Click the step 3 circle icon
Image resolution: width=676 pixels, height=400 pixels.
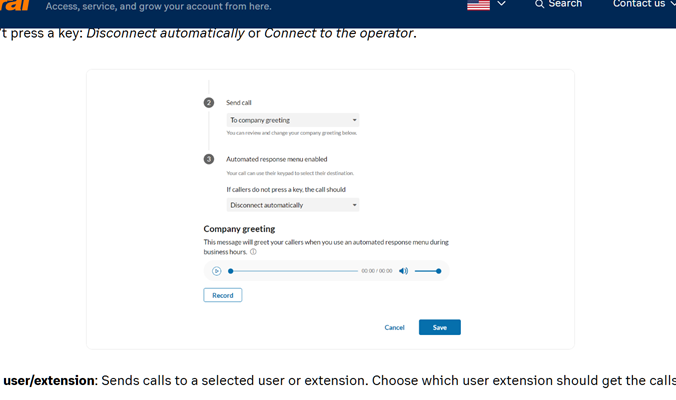[x=209, y=159]
